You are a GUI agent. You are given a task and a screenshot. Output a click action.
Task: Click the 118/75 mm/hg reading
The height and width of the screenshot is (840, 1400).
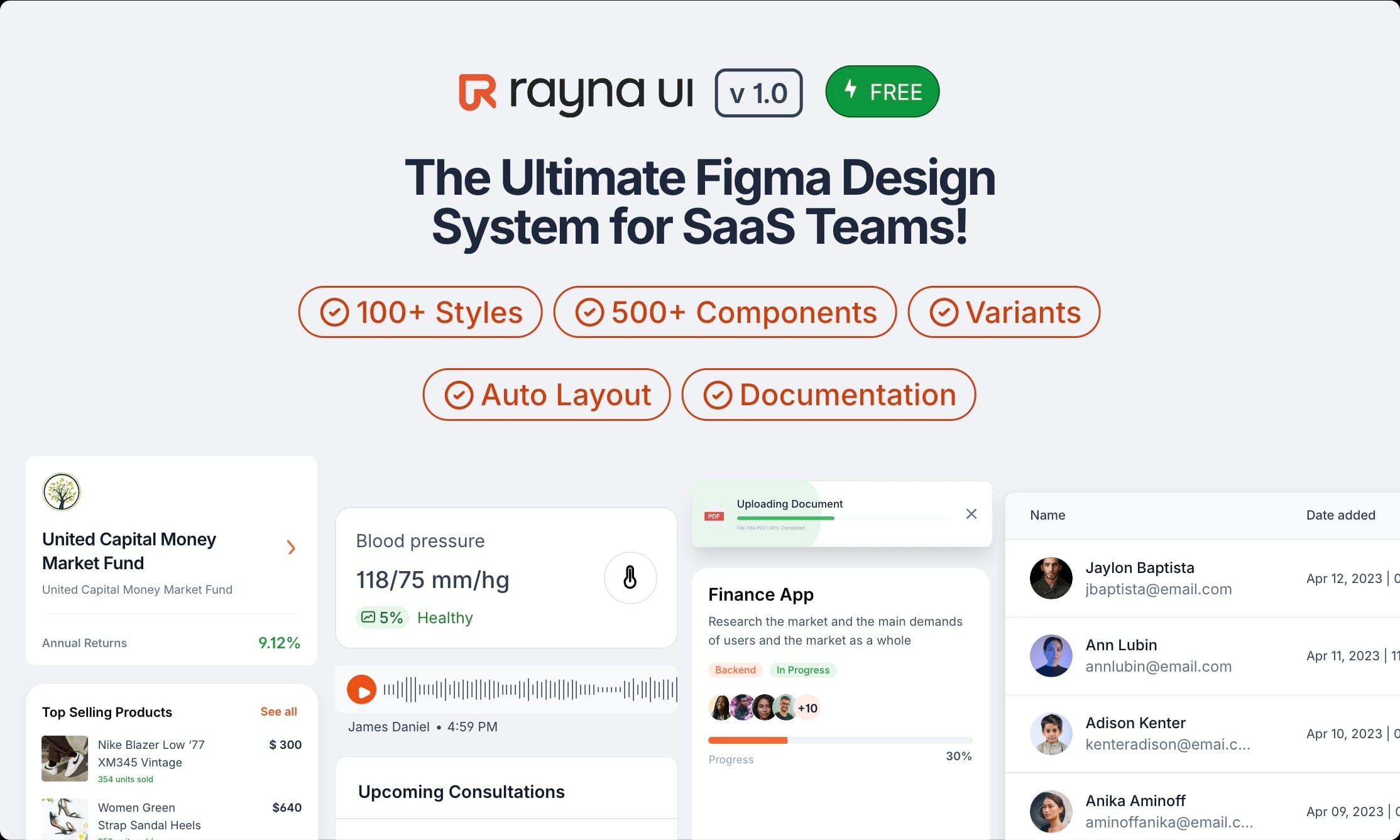(432, 580)
